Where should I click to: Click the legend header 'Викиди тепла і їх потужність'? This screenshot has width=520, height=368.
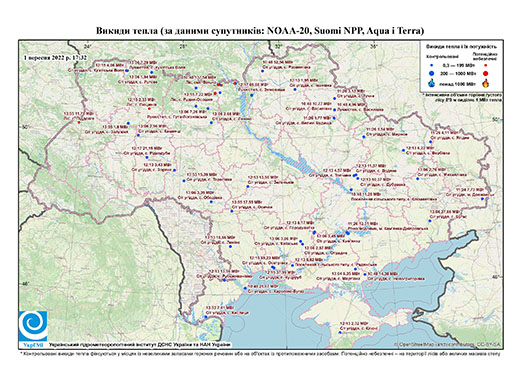[462, 46]
